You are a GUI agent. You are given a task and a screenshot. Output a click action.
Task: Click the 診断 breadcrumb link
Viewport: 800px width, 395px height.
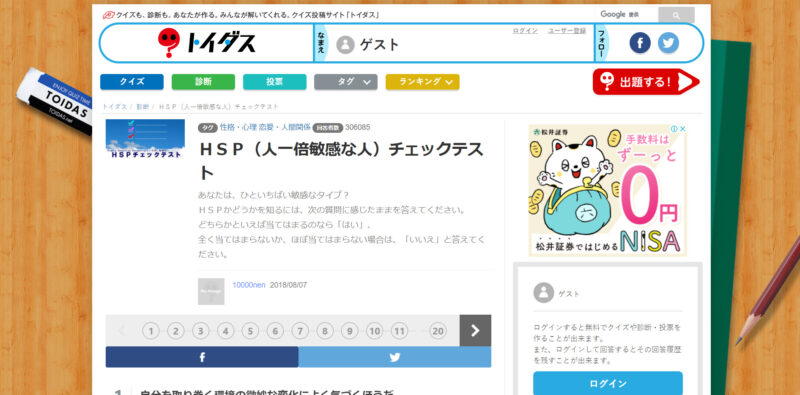(142, 107)
